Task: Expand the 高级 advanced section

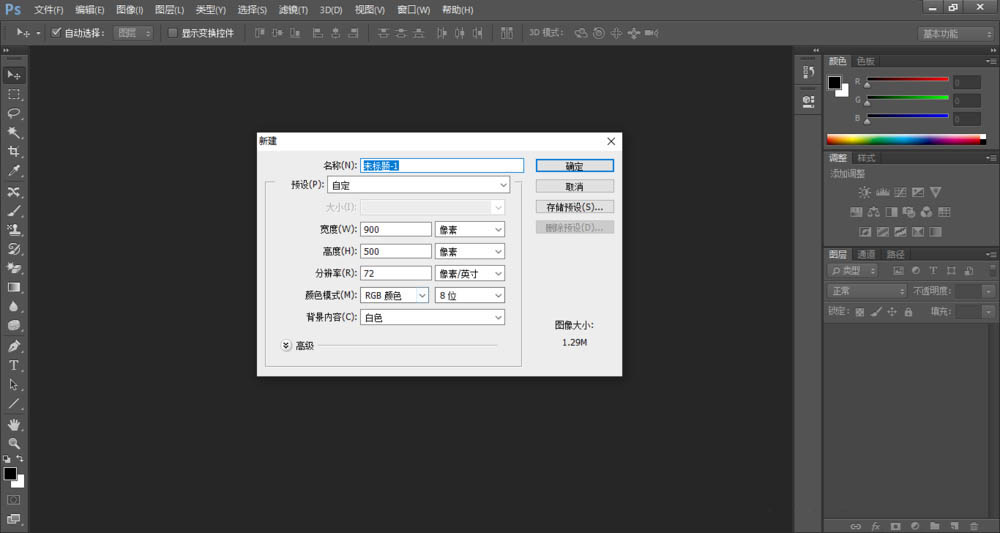Action: (286, 346)
